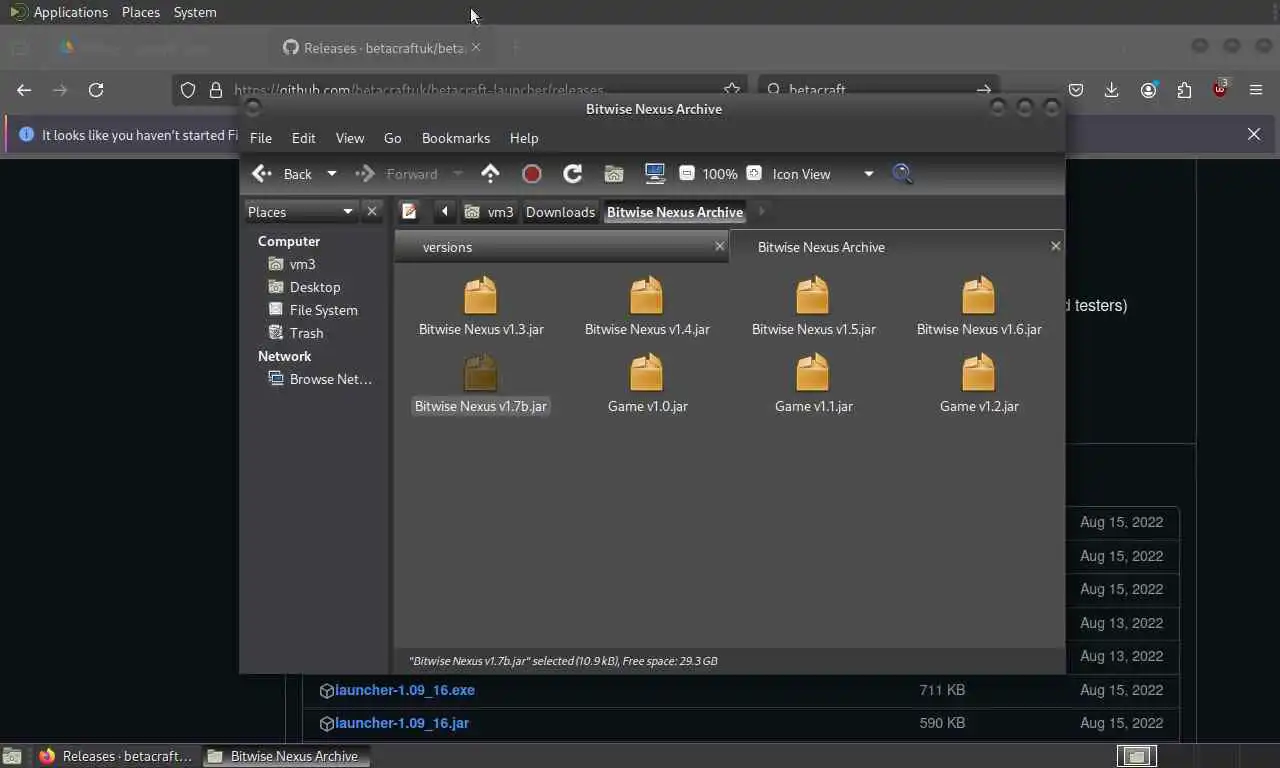This screenshot has width=1280, height=768.
Task: Click the Forward navigation button
Action: 399,174
